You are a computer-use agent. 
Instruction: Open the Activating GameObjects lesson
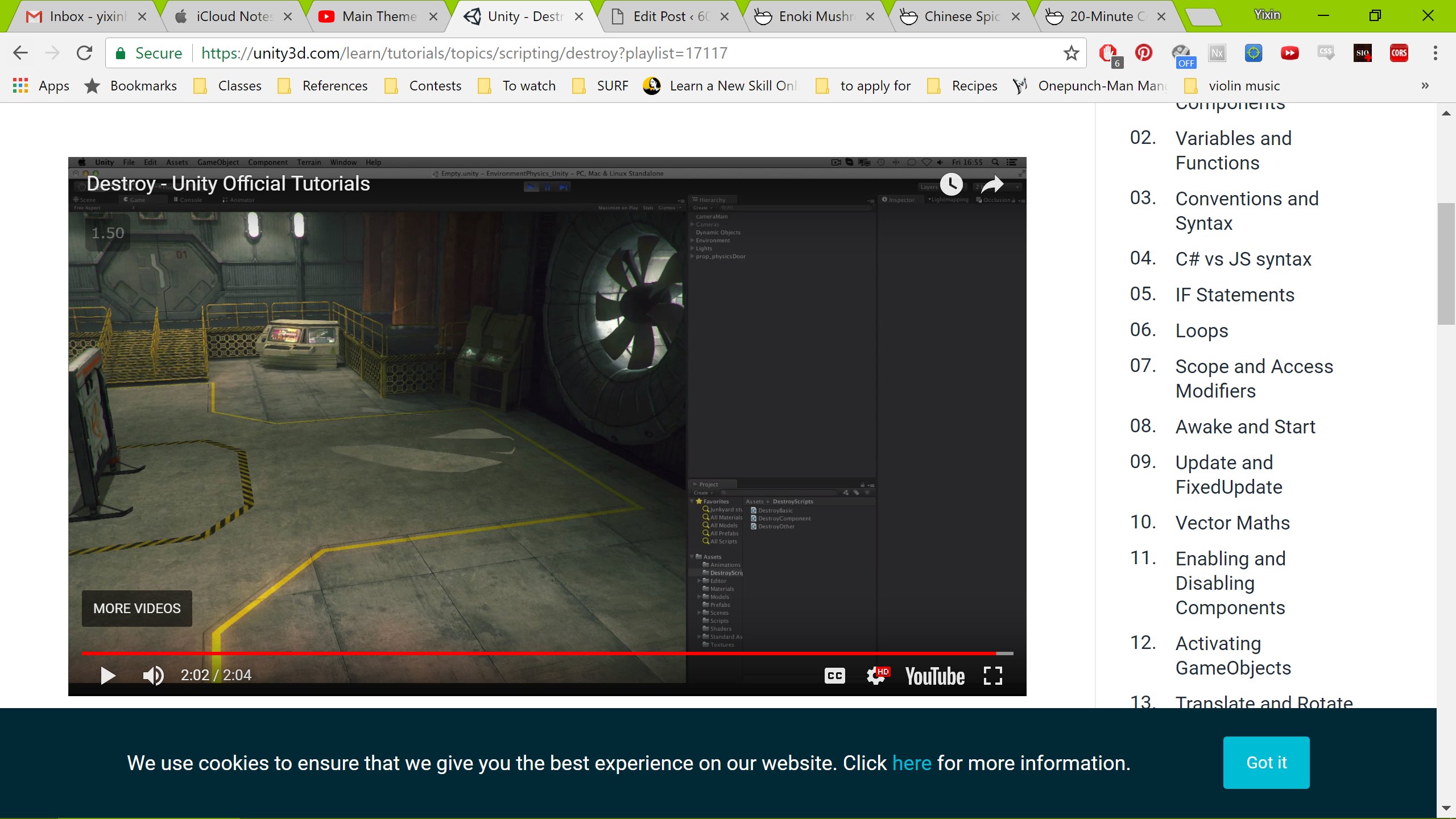click(x=1233, y=656)
